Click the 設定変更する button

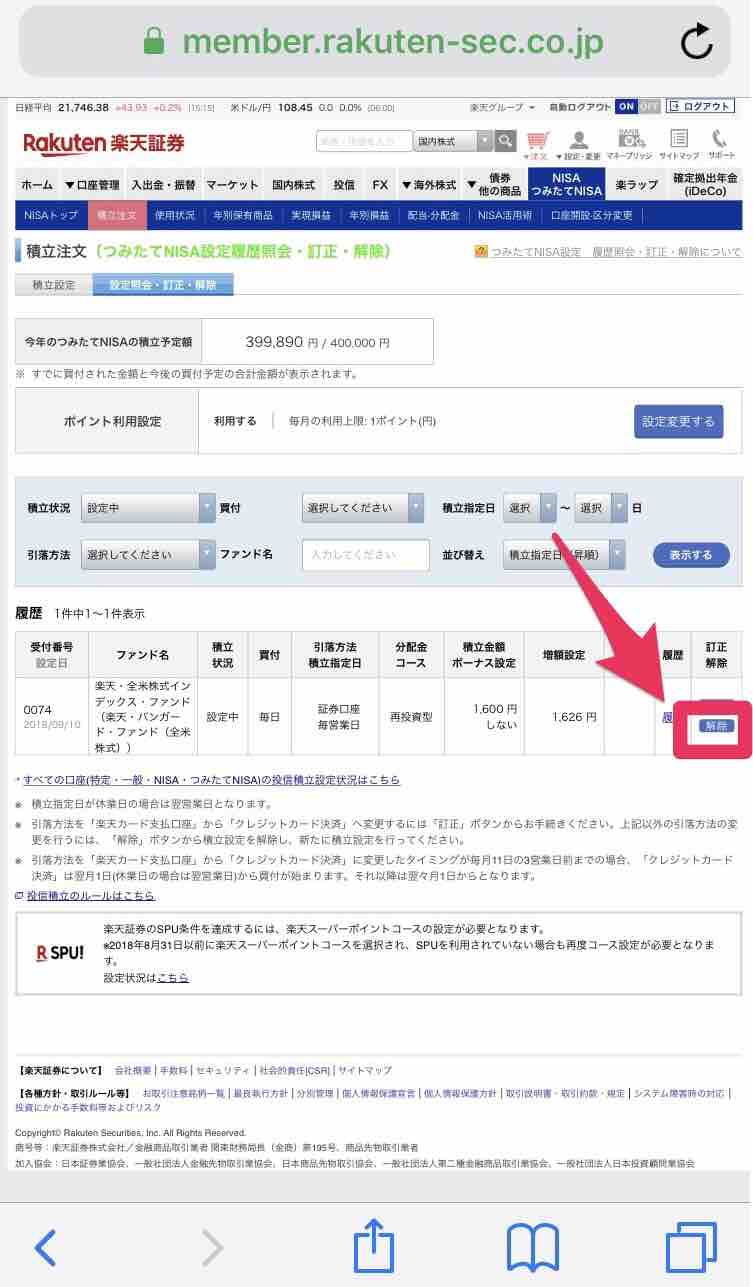(678, 421)
